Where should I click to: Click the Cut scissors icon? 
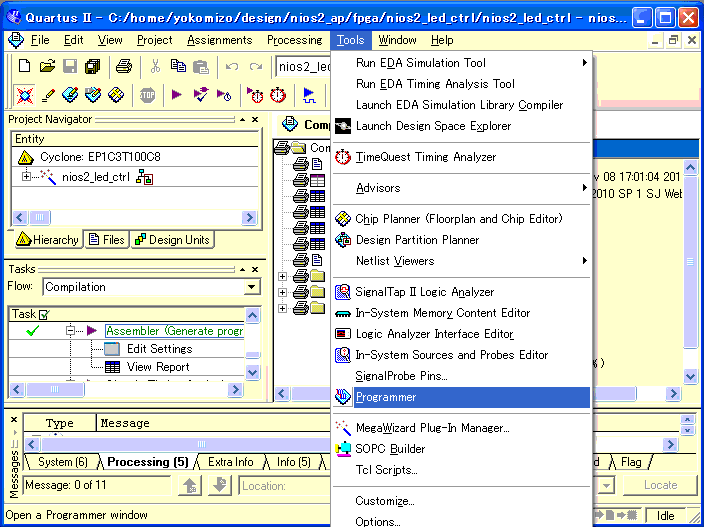[155, 66]
